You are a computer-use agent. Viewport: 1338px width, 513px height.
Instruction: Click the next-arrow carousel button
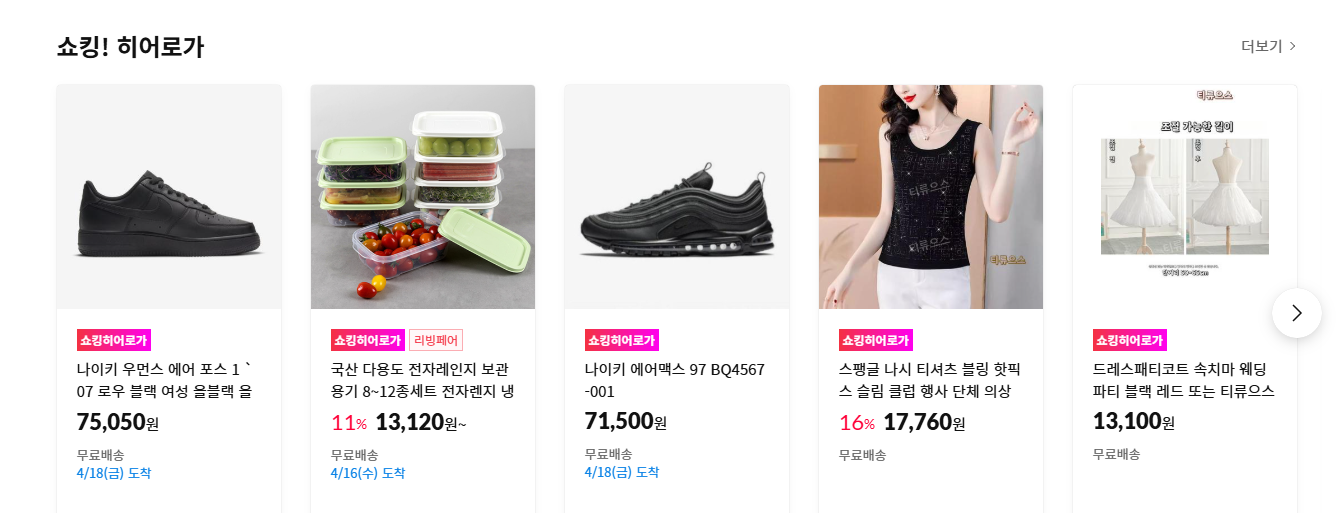[1296, 313]
